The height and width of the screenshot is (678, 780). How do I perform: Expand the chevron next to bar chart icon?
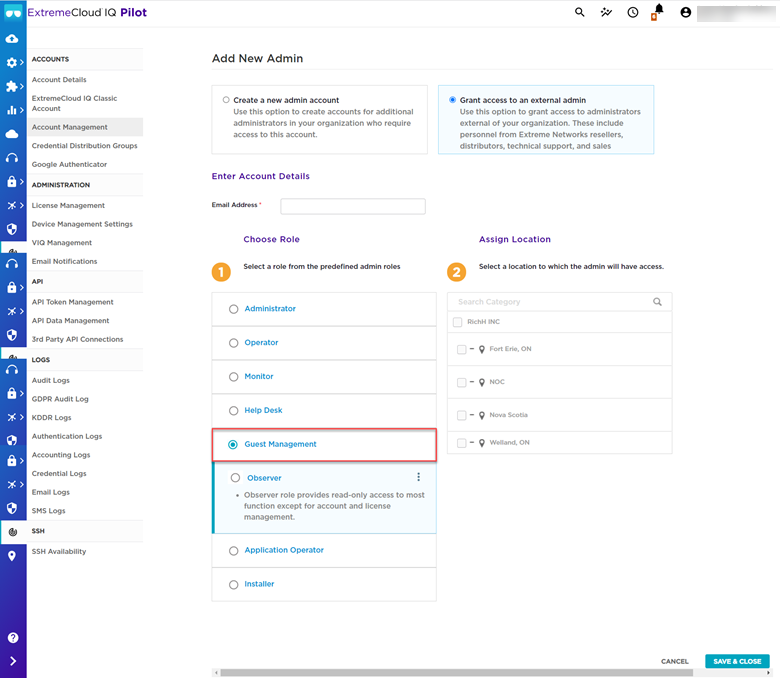pos(22,110)
